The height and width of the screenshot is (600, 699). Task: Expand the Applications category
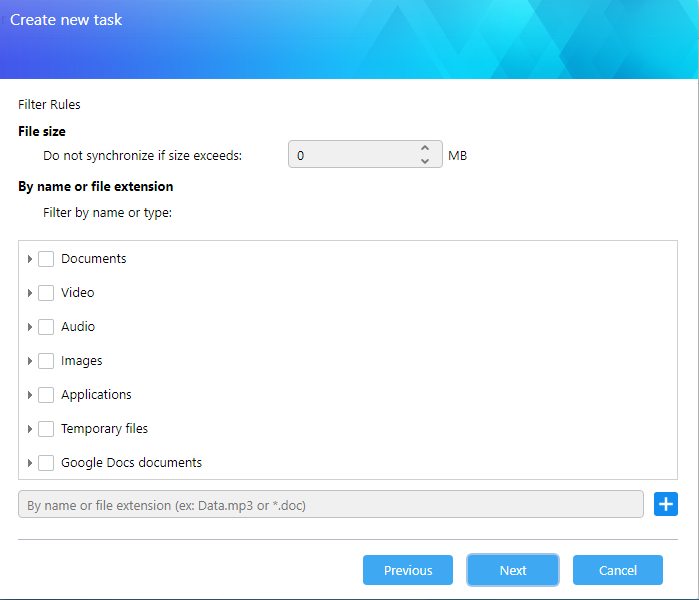[x=30, y=395]
